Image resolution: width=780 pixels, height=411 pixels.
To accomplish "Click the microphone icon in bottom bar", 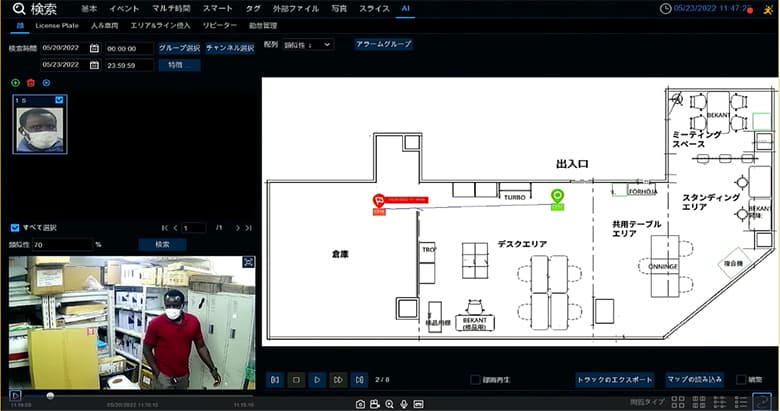I will coord(404,404).
